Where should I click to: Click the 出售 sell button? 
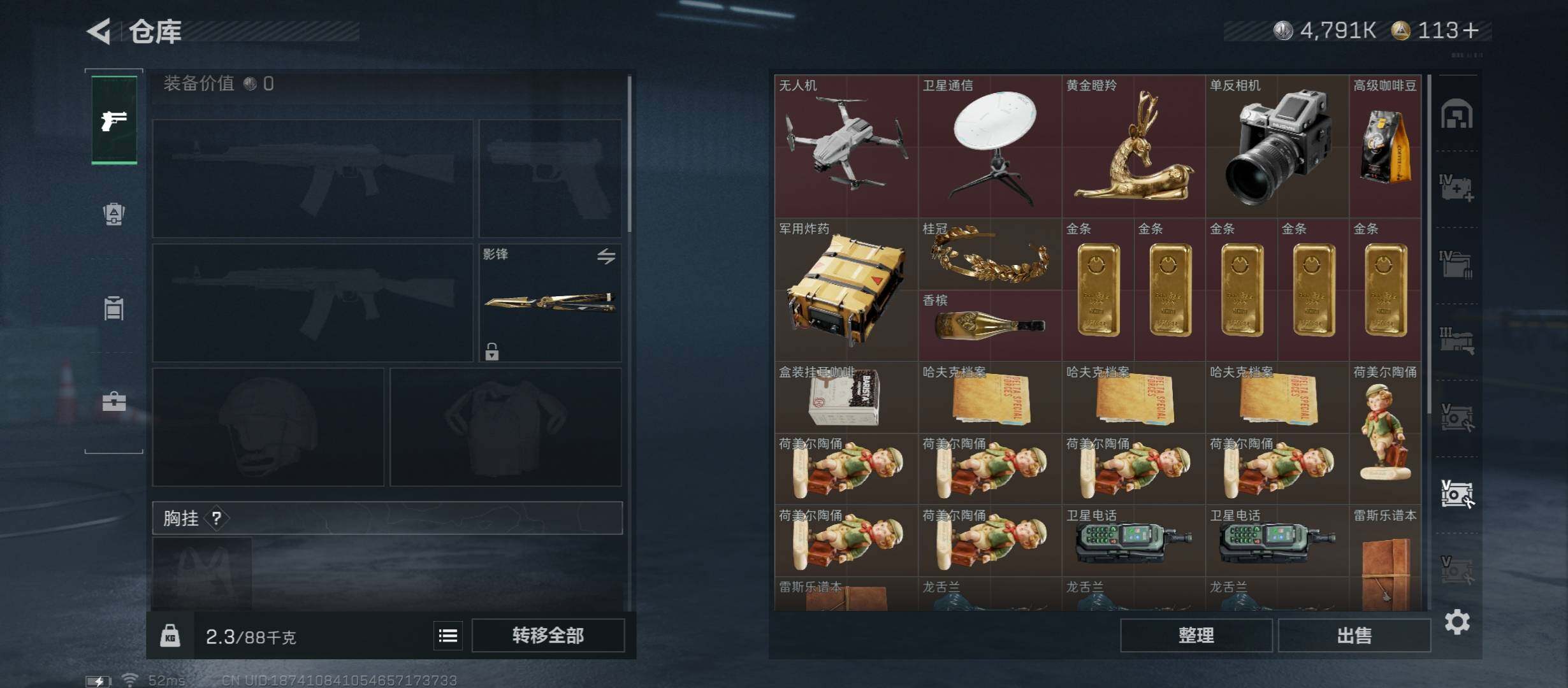coord(1354,635)
